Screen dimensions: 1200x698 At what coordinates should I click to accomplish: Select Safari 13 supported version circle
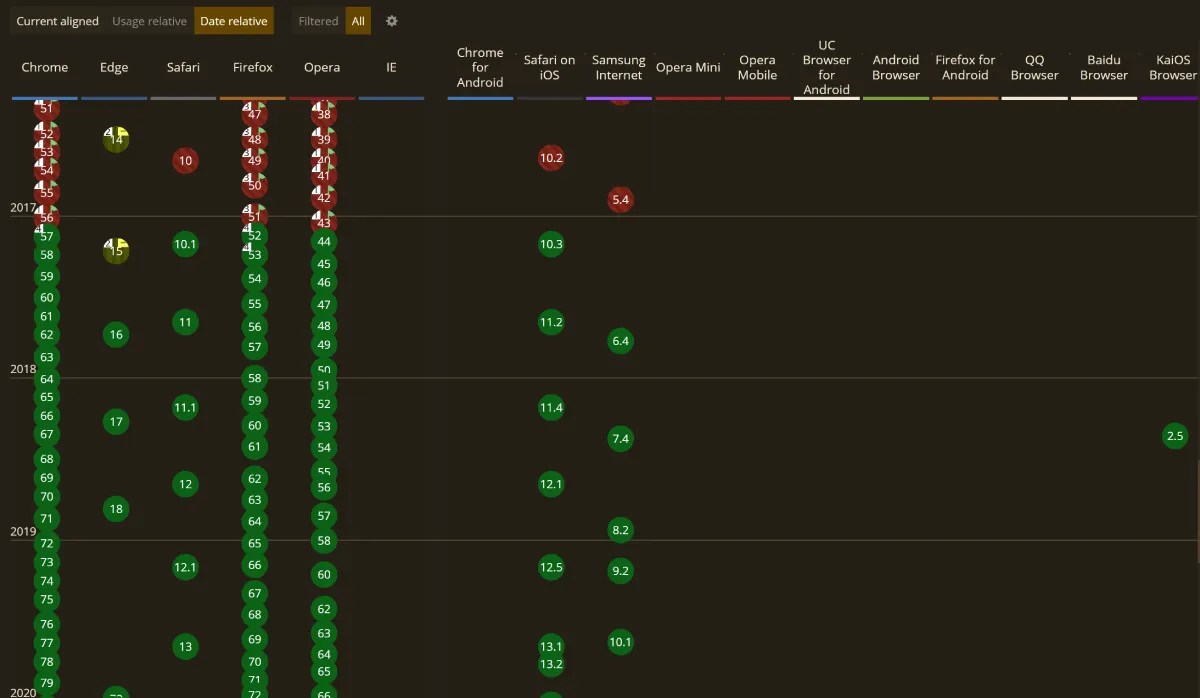click(x=185, y=647)
